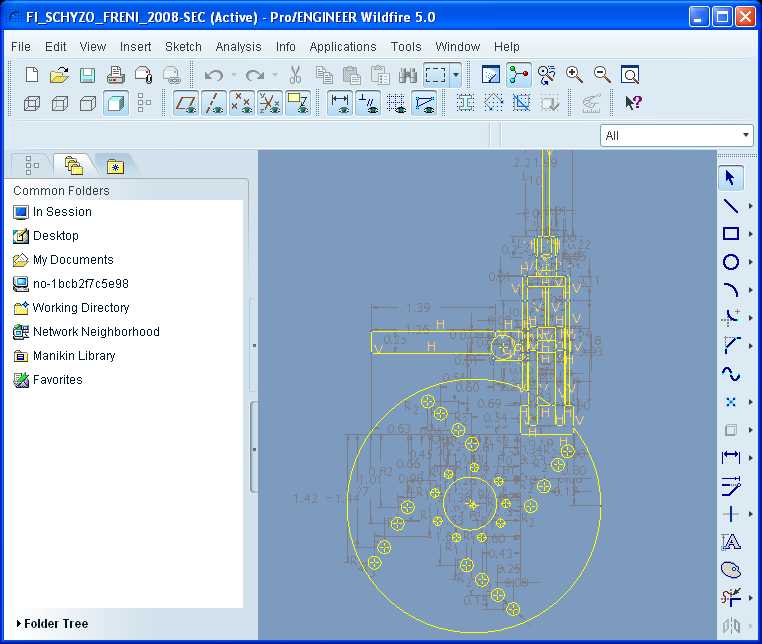The width and height of the screenshot is (762, 644).
Task: Toggle dimension display on or off
Action: [340, 103]
